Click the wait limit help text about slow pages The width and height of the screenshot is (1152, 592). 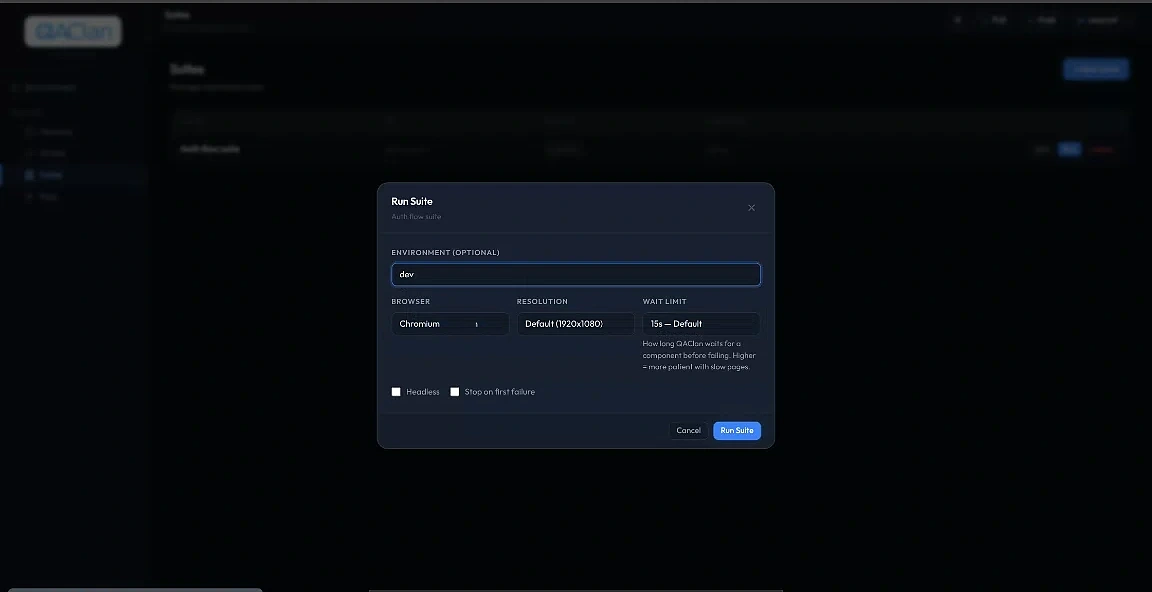pyautogui.click(x=699, y=355)
